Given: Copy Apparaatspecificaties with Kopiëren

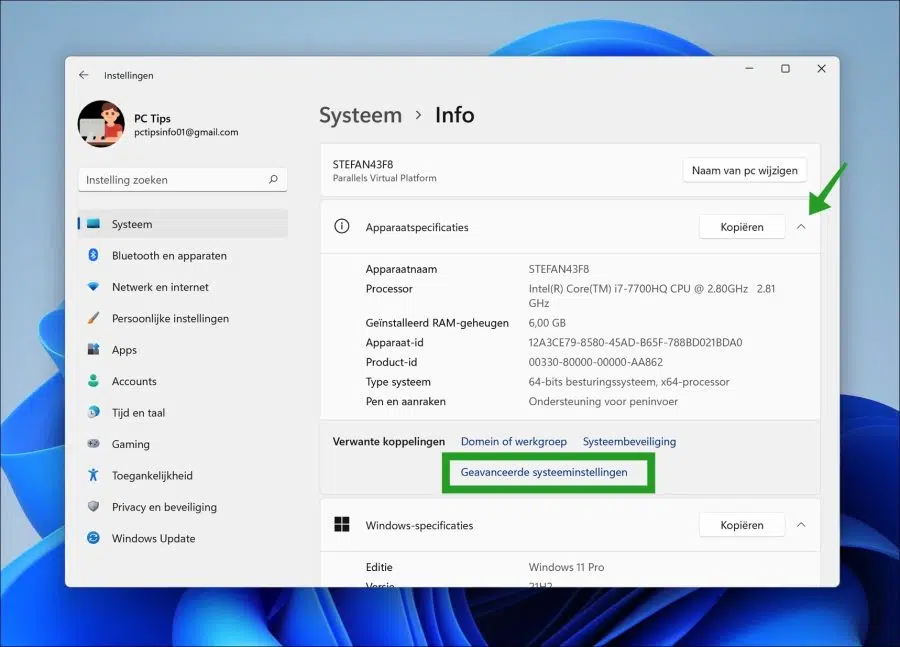Looking at the screenshot, I should pyautogui.click(x=742, y=227).
